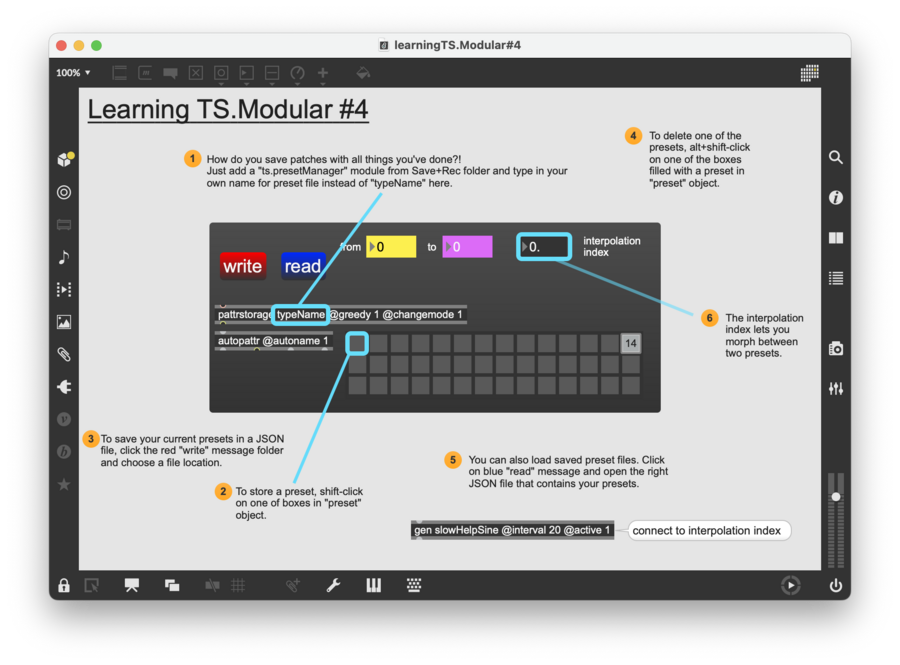Open the images browser in left sidebar
900x665 pixels.
(64, 322)
